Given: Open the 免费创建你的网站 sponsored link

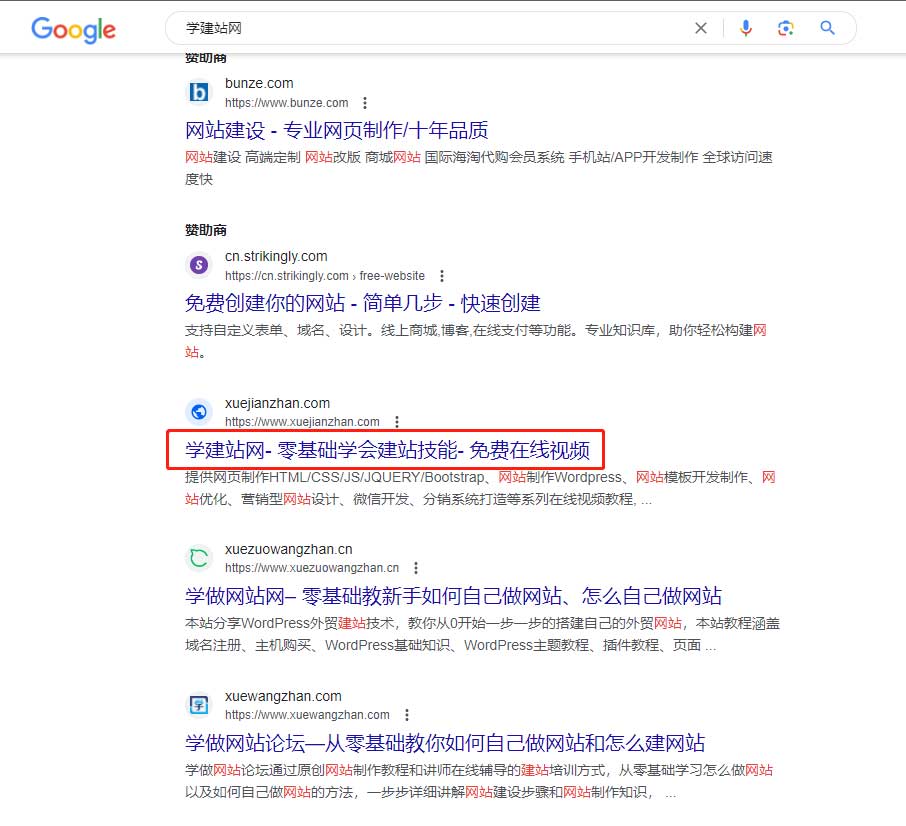Looking at the screenshot, I should tap(362, 303).
